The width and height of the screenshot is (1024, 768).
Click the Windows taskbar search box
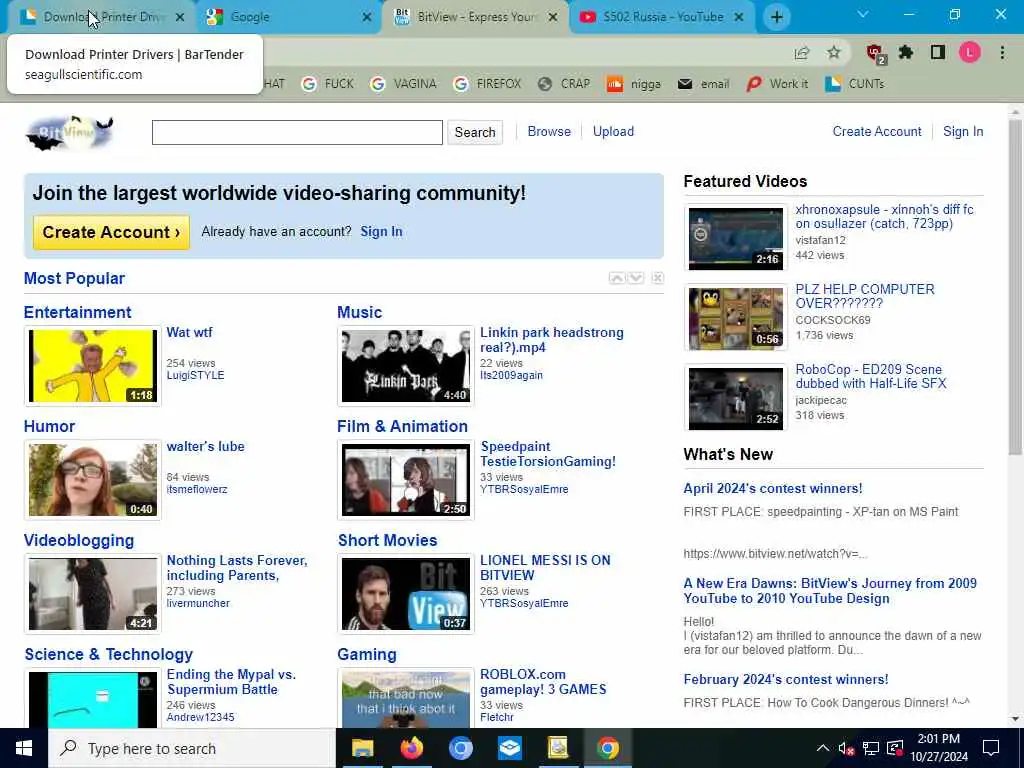coord(192,748)
